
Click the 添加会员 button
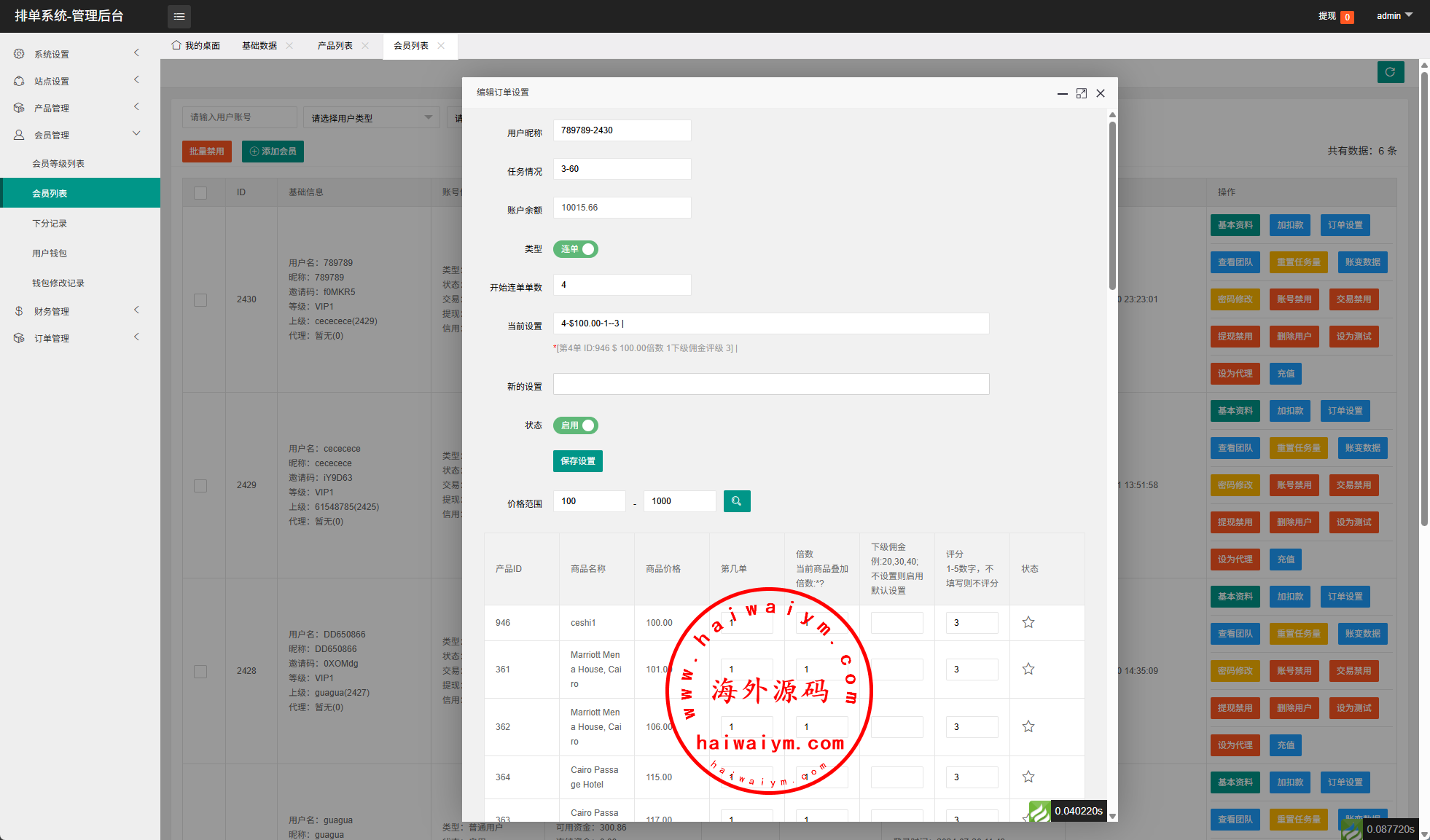click(273, 152)
